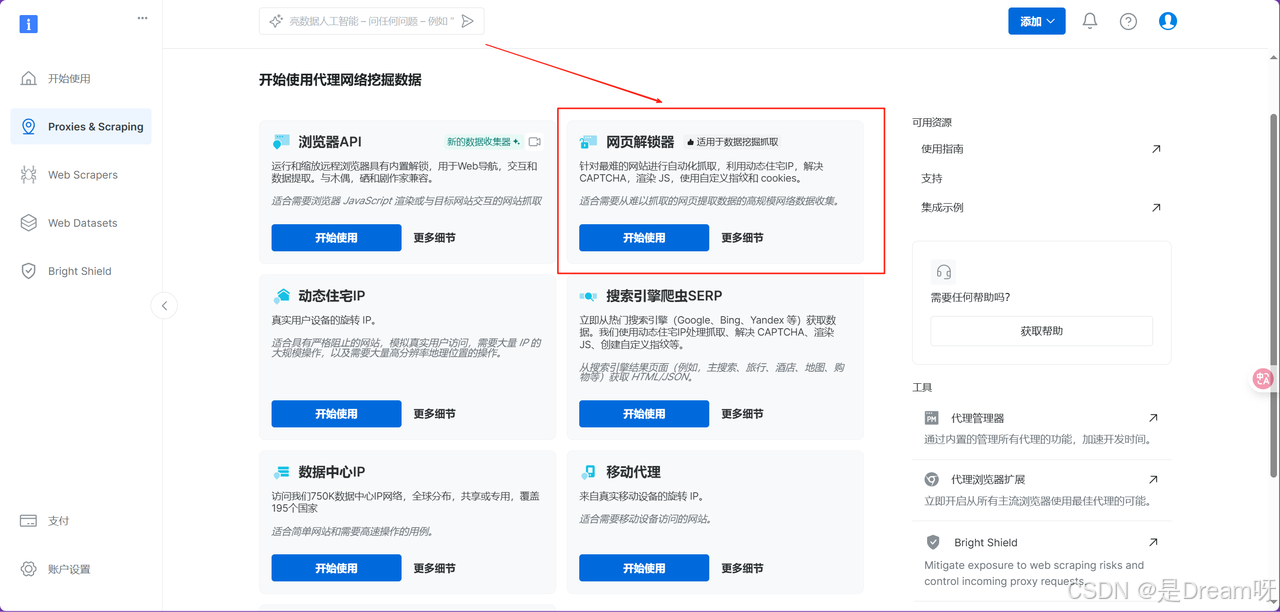Click the 搜索引擎爬虫SERP icon
1280x612 pixels.
(589, 296)
